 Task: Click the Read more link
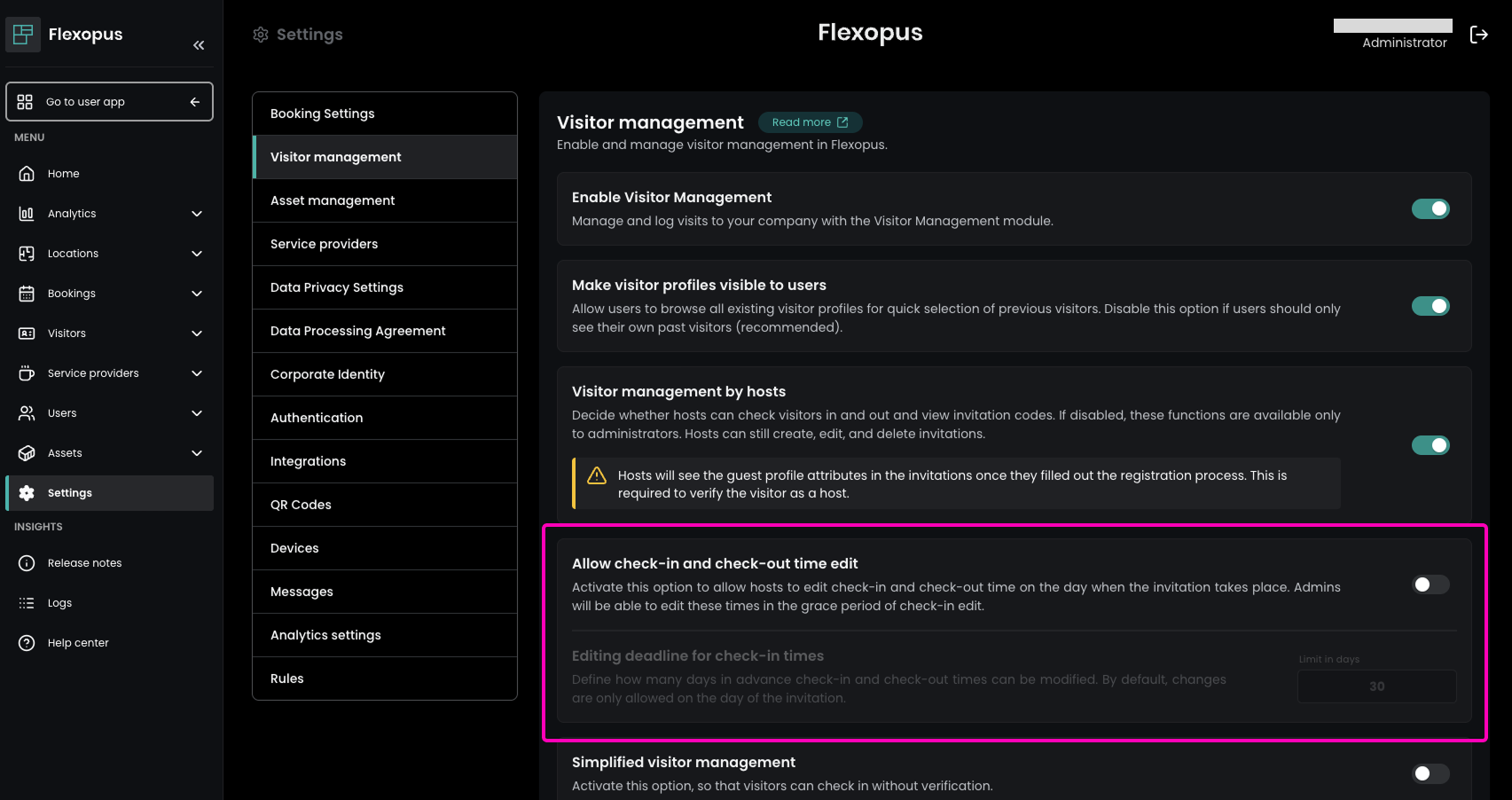810,122
